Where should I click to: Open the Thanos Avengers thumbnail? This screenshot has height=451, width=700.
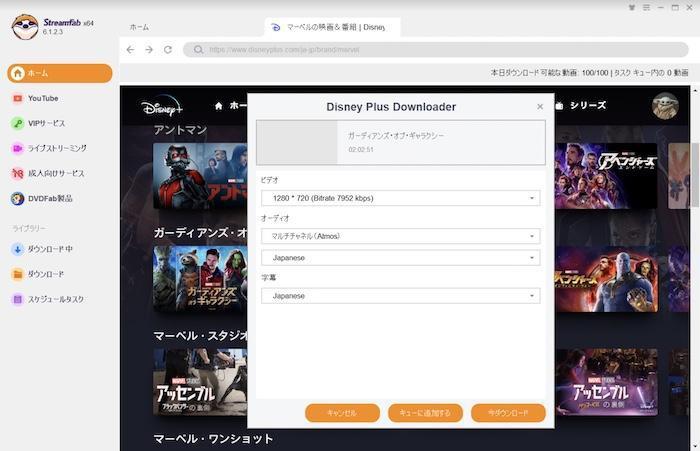pyautogui.click(x=606, y=279)
